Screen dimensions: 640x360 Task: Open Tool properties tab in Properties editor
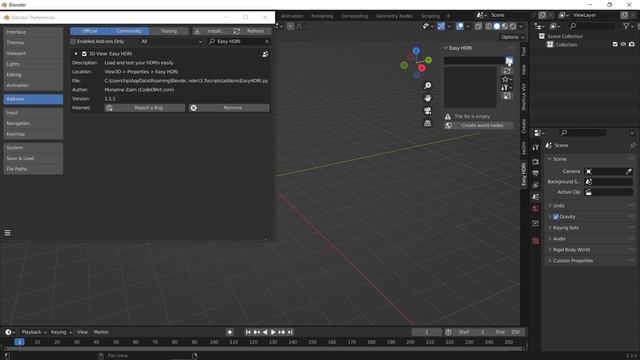click(536, 148)
